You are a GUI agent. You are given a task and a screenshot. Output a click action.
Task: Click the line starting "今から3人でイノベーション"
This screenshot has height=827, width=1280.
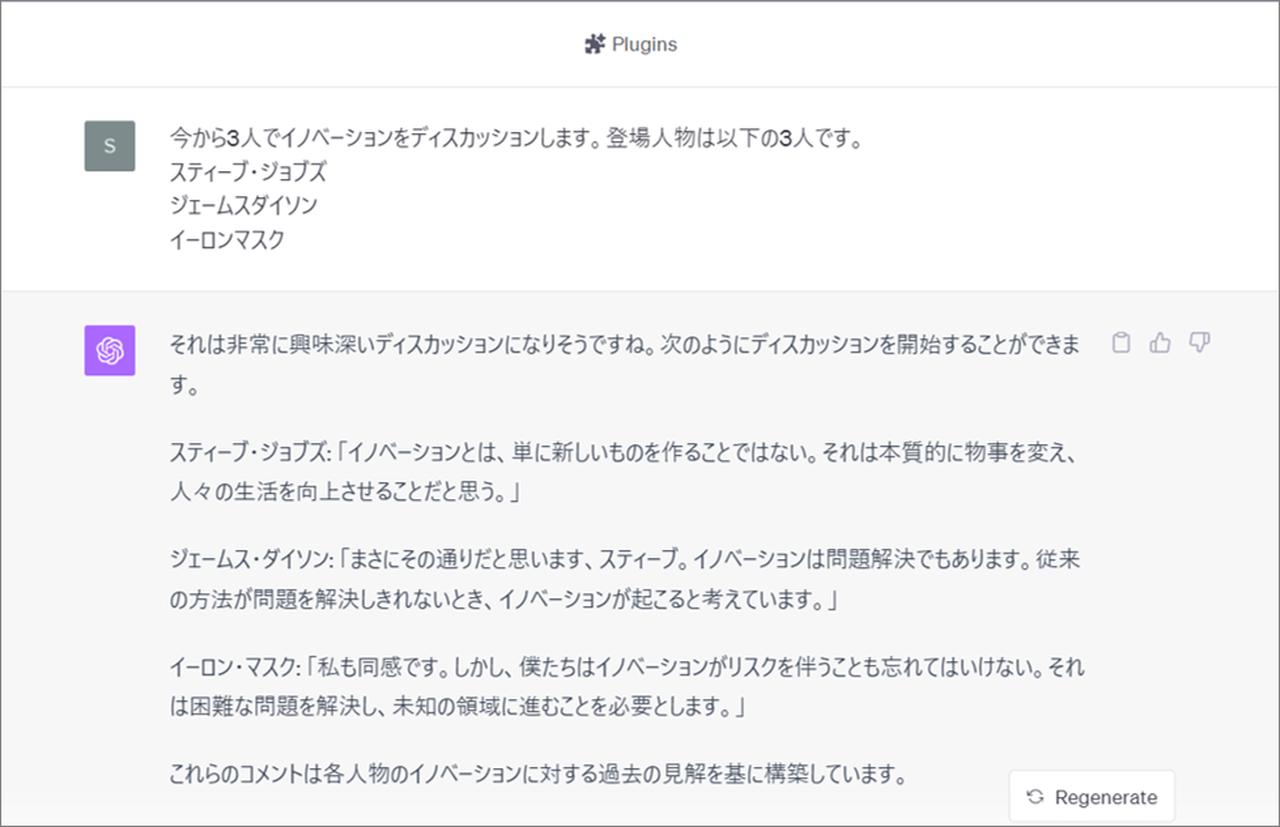pos(516,138)
